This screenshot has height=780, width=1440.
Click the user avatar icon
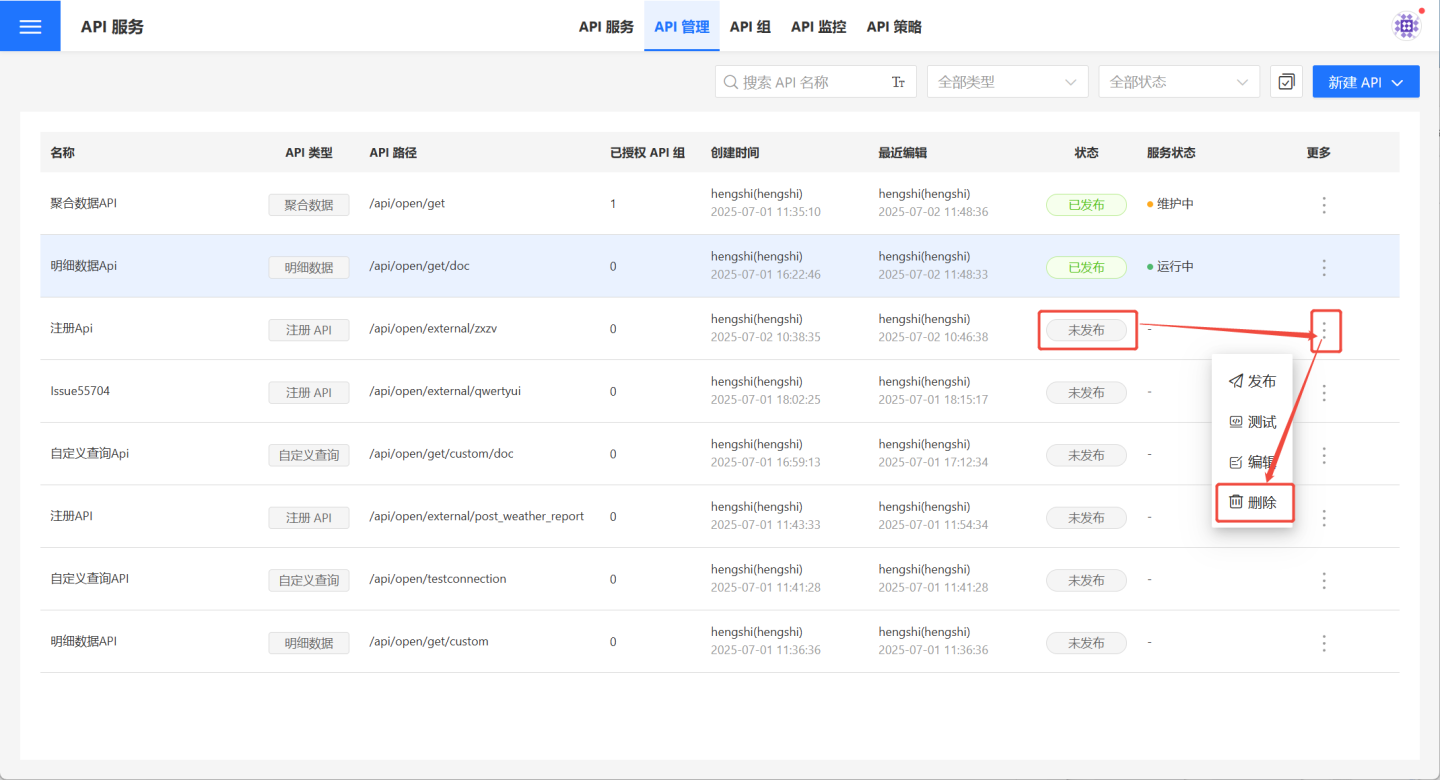[x=1407, y=26]
